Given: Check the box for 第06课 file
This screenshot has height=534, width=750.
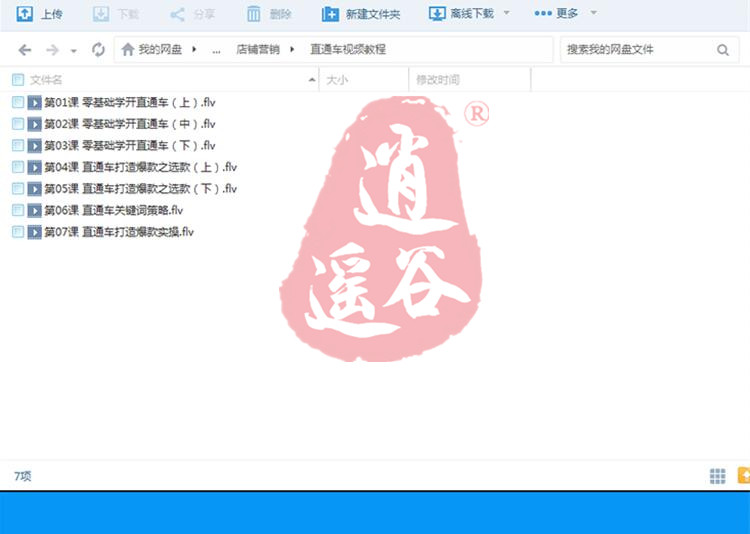Looking at the screenshot, I should tap(18, 210).
